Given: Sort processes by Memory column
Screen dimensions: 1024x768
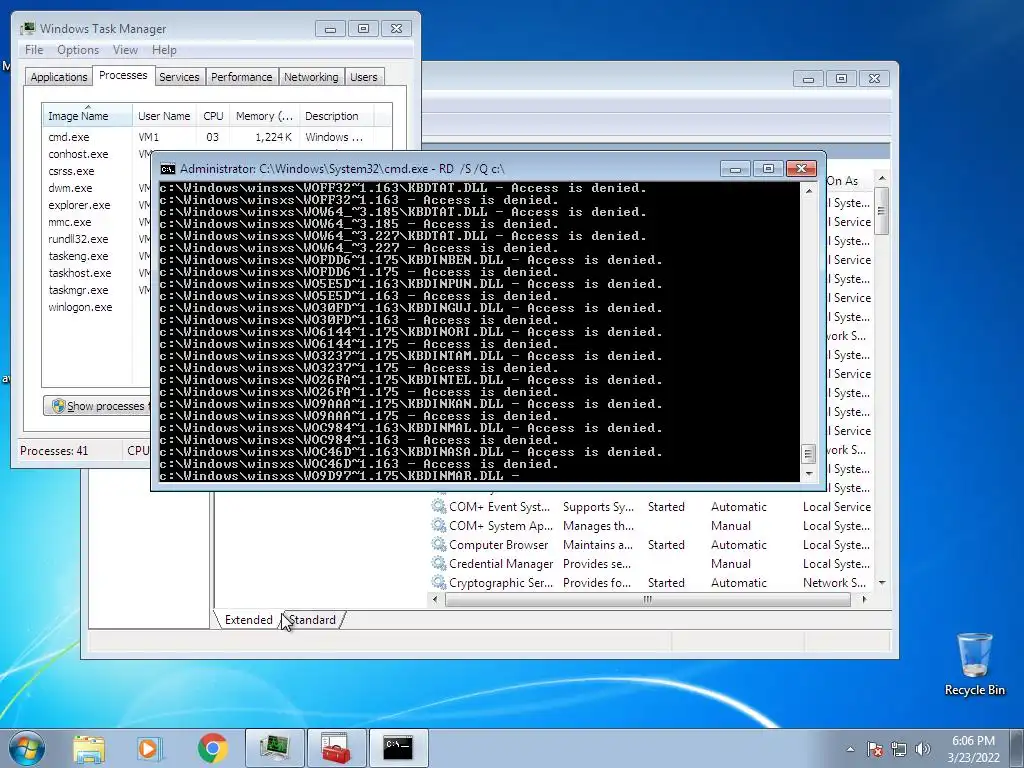Looking at the screenshot, I should coord(264,116).
